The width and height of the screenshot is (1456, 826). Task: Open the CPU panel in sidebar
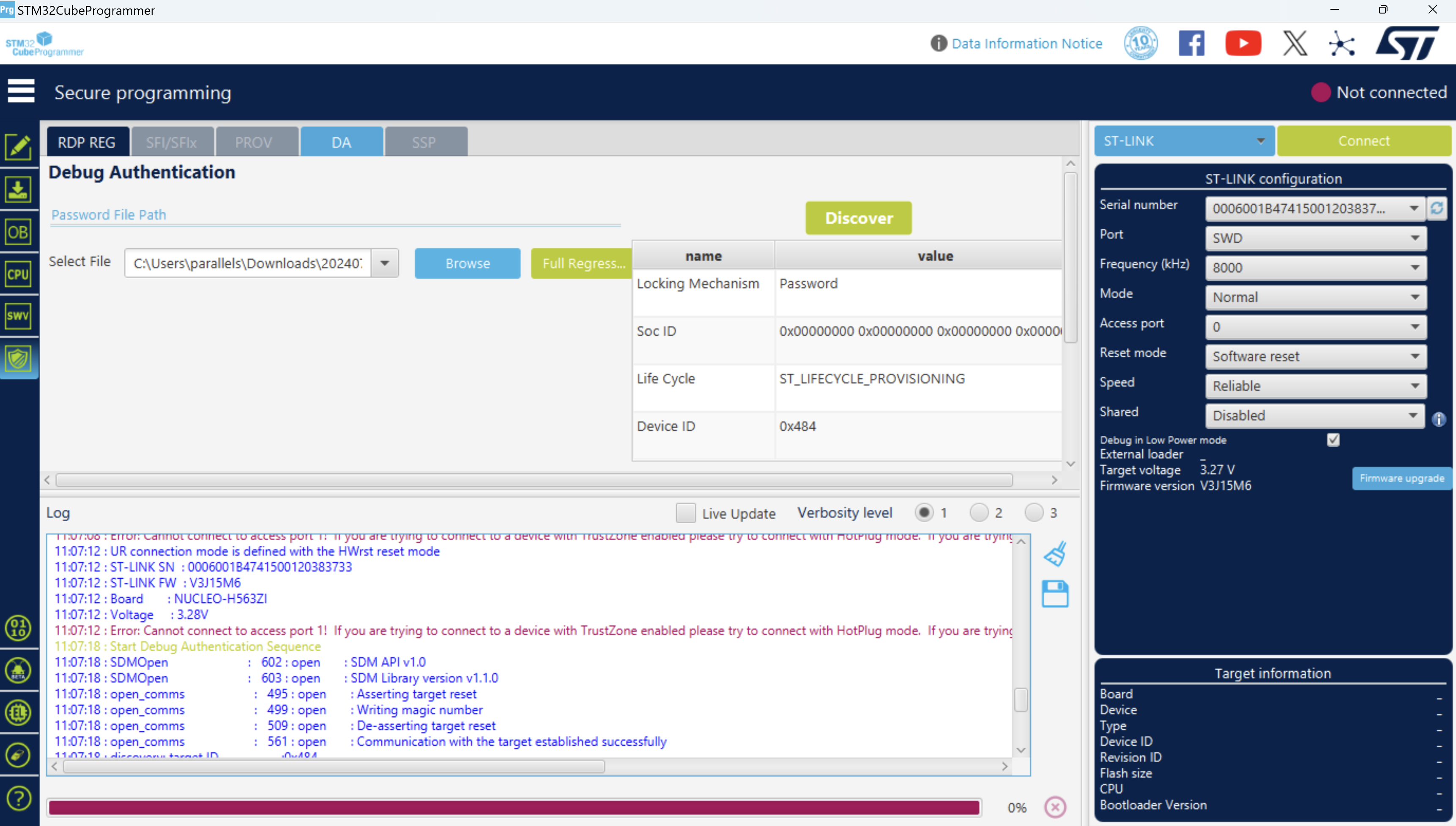click(x=18, y=275)
